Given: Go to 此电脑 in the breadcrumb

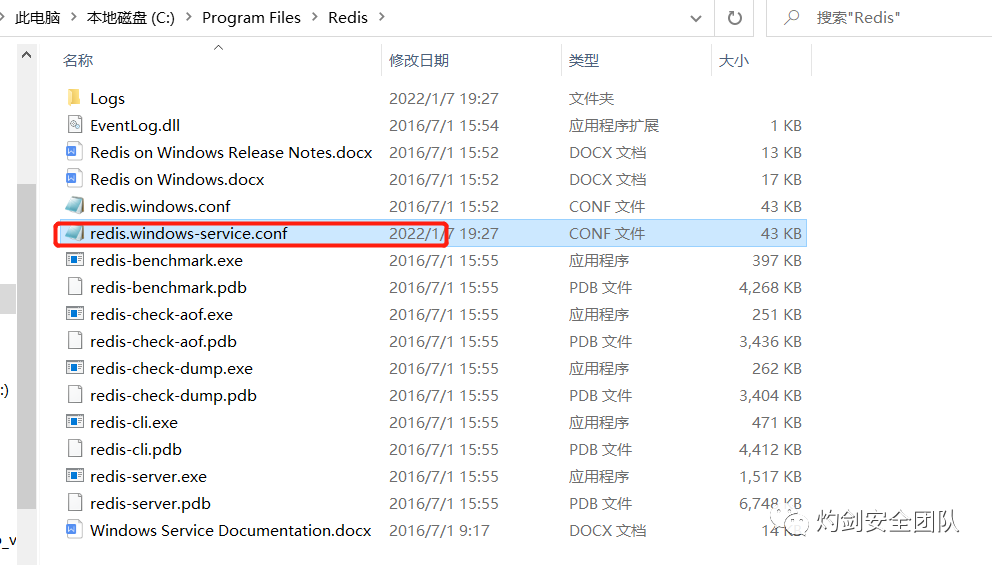Looking at the screenshot, I should point(37,18).
